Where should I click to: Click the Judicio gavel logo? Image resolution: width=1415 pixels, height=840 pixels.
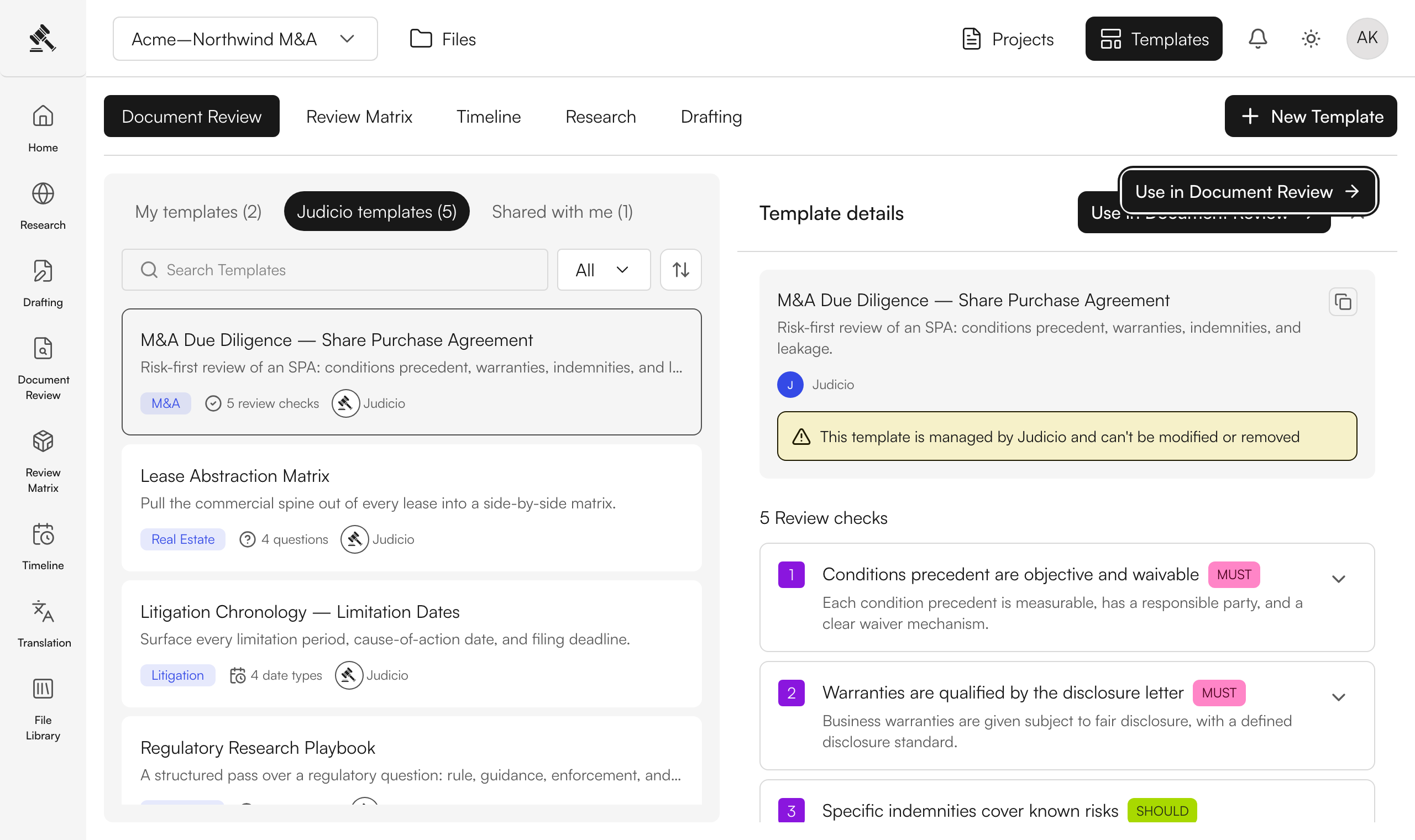point(43,39)
